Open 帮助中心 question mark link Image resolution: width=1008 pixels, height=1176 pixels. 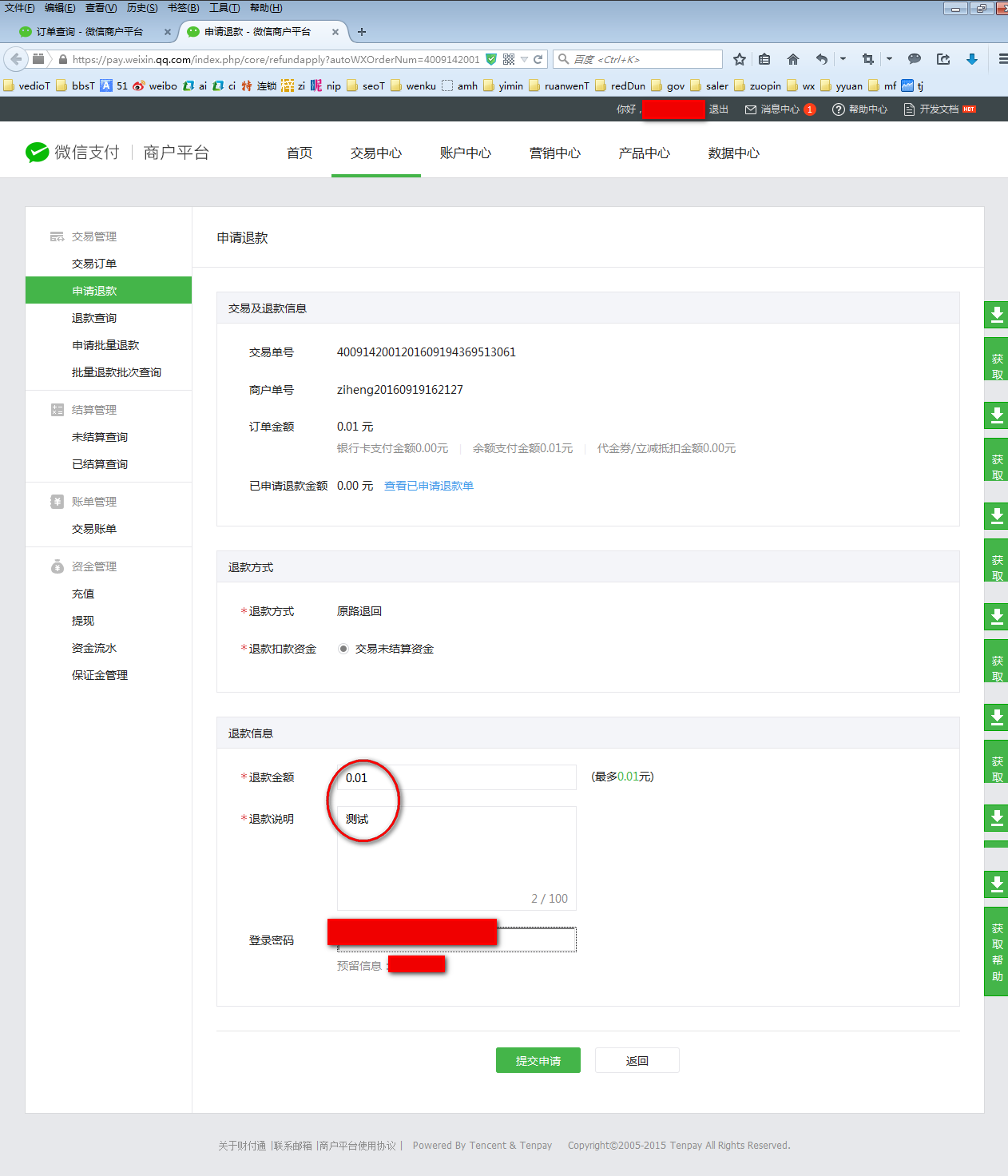pos(859,109)
